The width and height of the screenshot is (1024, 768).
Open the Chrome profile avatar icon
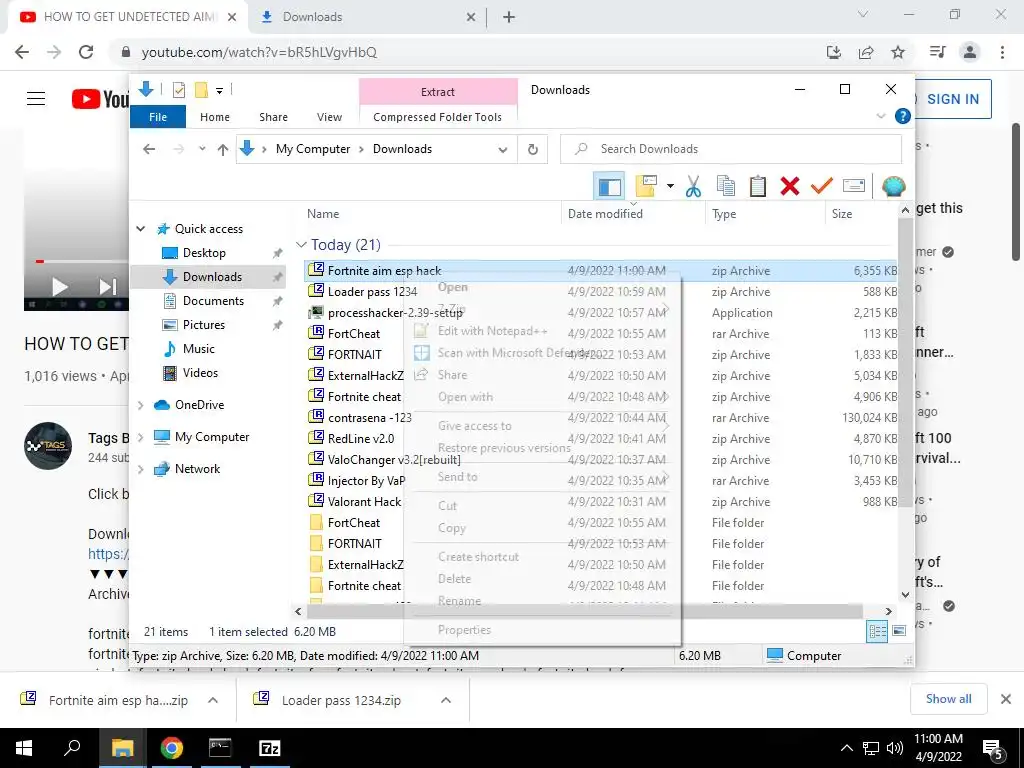pos(970,52)
